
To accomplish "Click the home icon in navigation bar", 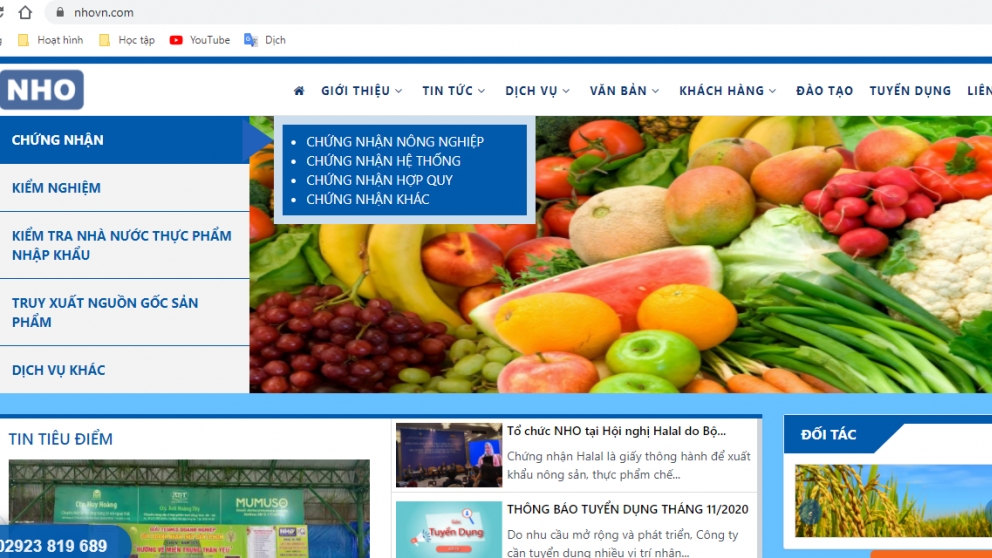I will click(299, 91).
